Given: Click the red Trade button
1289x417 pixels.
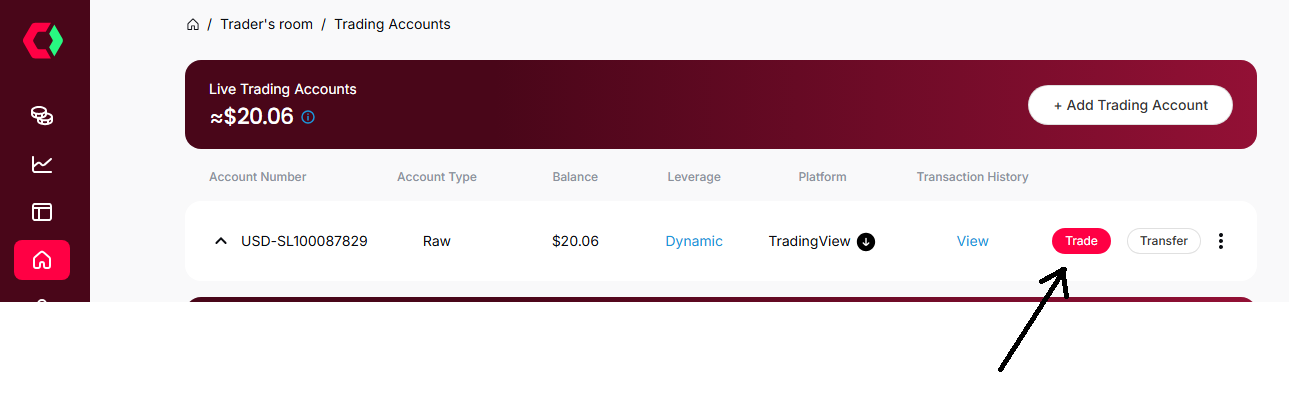Looking at the screenshot, I should (1081, 241).
